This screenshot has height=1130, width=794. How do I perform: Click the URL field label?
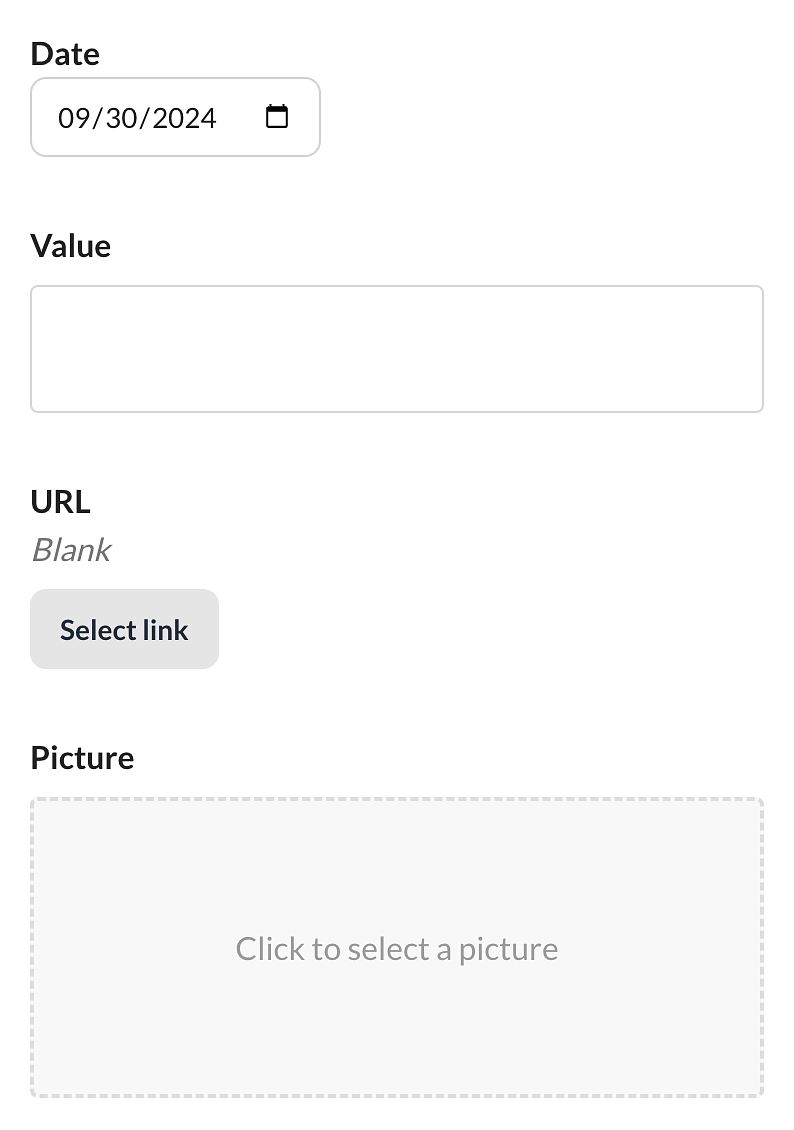point(61,502)
